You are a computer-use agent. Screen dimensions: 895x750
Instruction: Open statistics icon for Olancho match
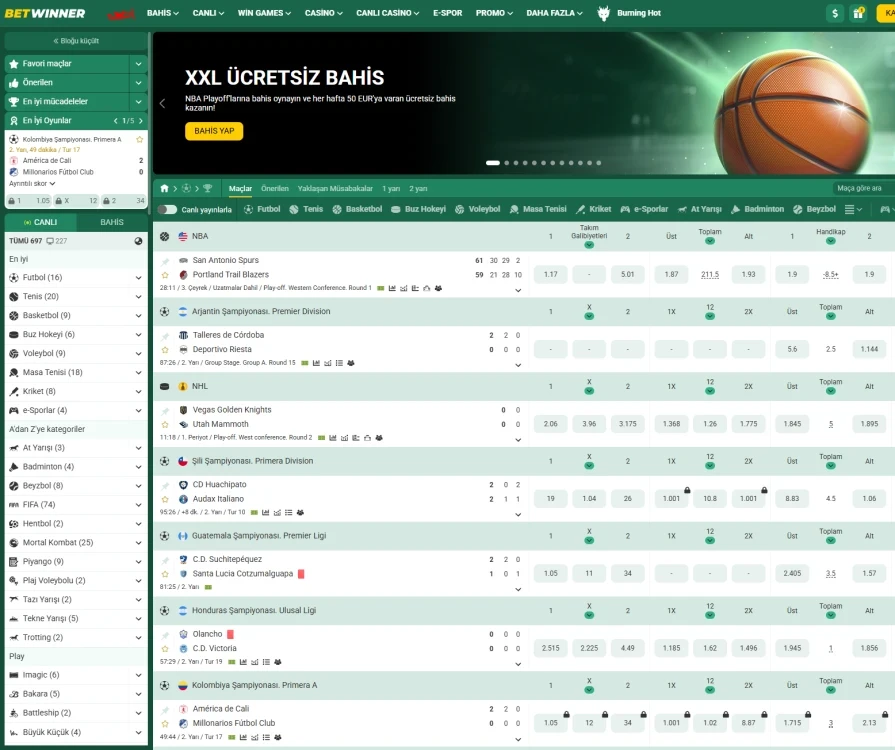coord(243,662)
